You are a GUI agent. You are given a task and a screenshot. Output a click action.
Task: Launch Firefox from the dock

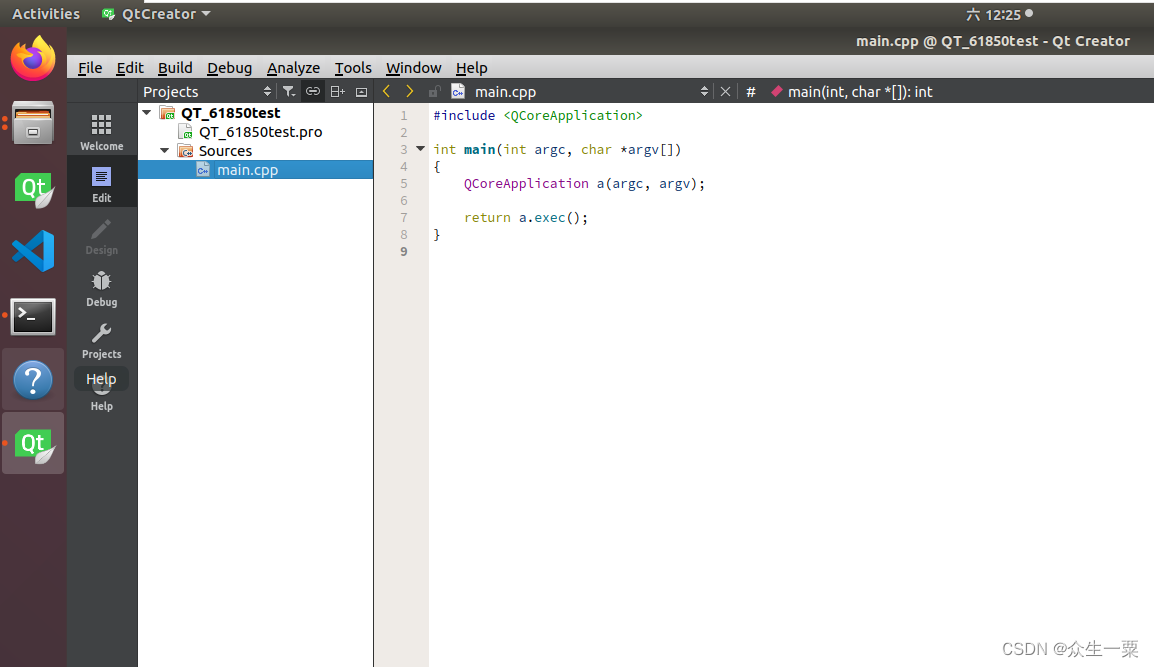coord(33,59)
